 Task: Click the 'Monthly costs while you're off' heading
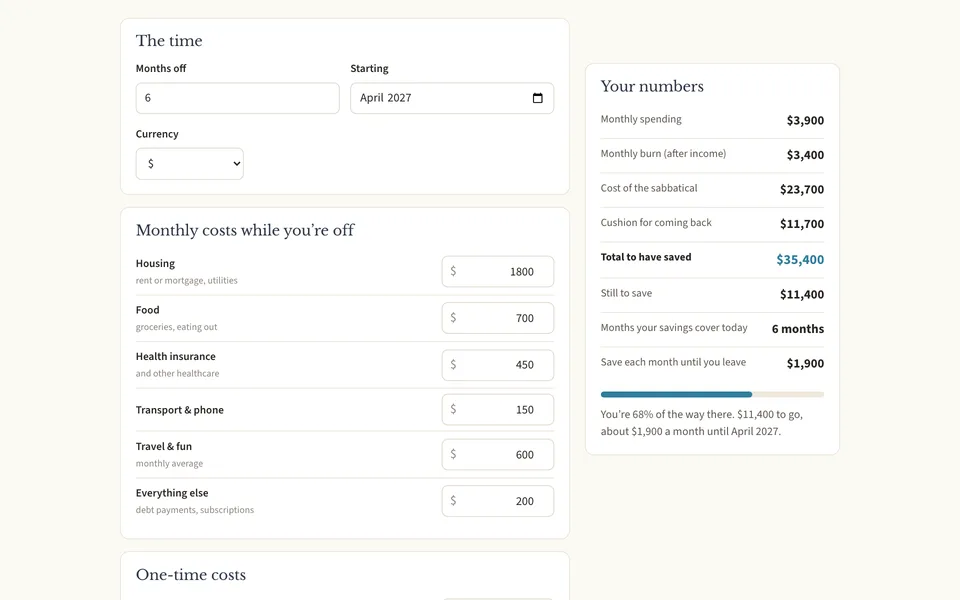coord(245,230)
